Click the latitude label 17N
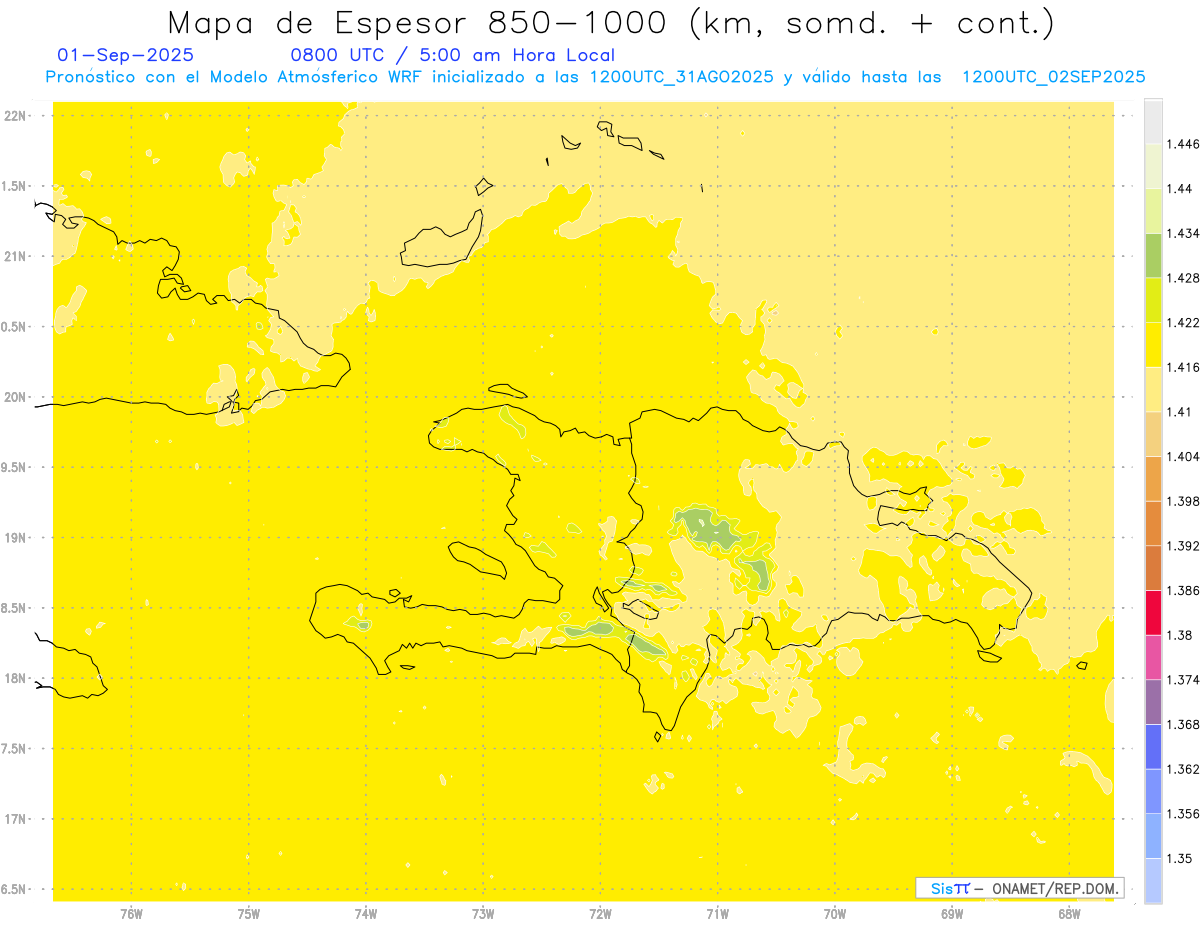1200x927 pixels. [x=15, y=819]
